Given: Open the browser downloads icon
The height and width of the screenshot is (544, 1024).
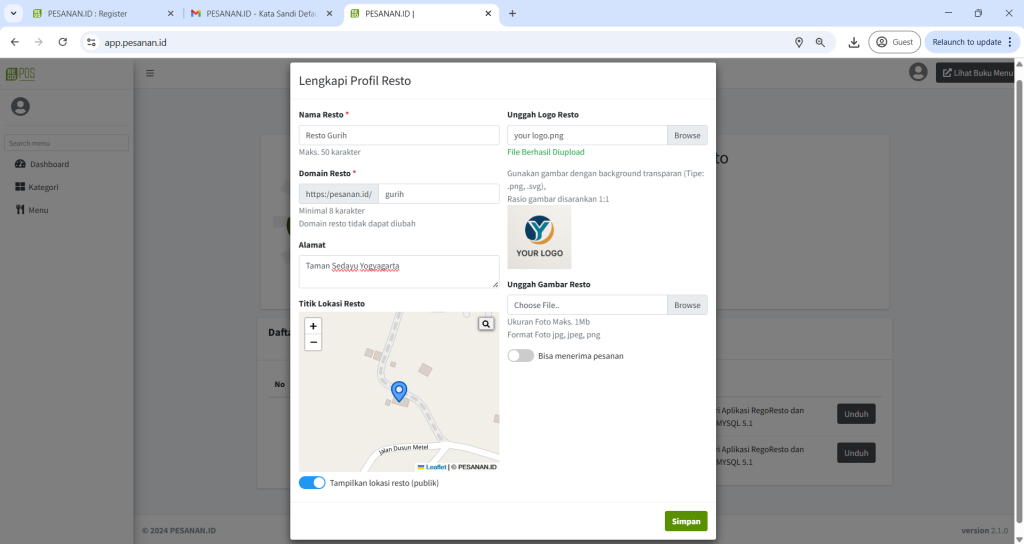Looking at the screenshot, I should [854, 42].
